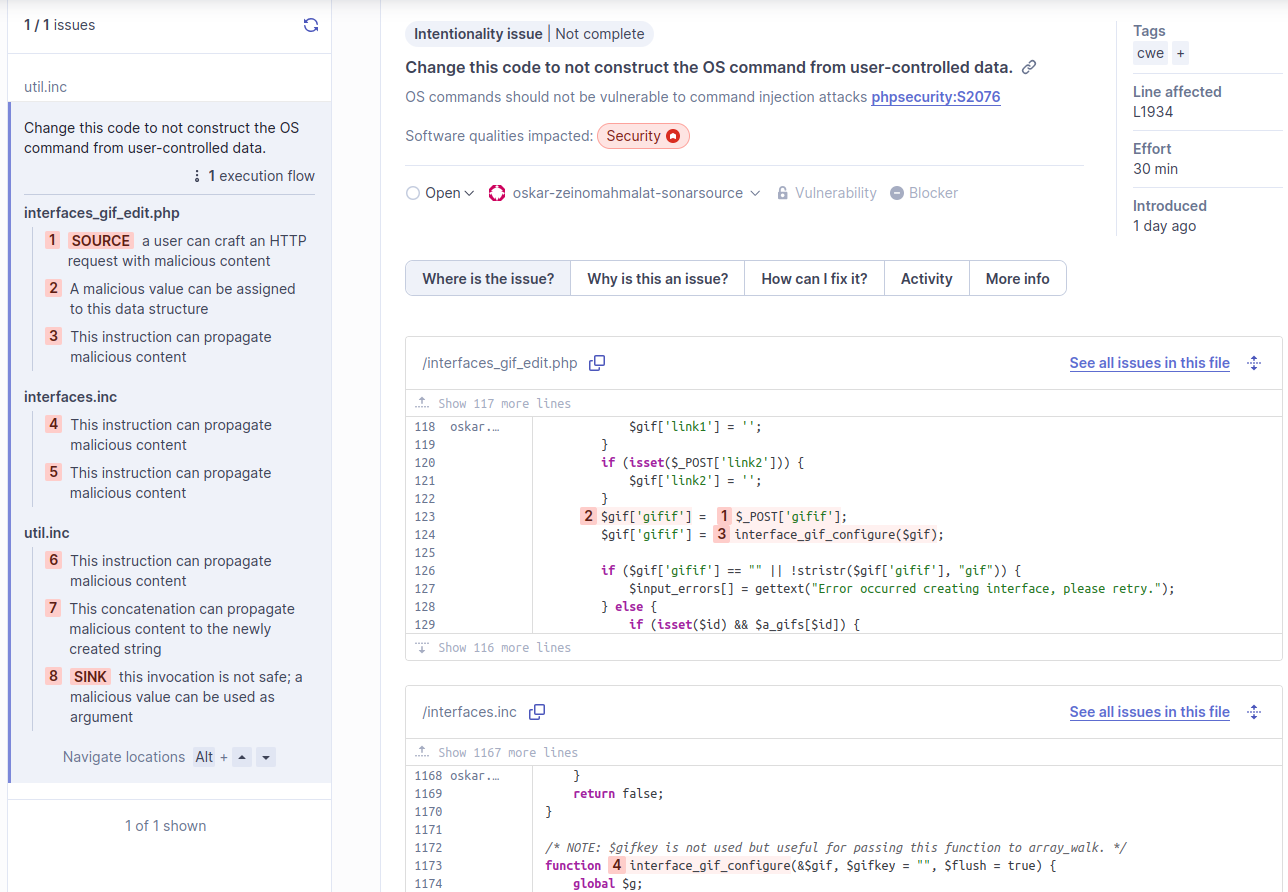Open How can I fix it tab
This screenshot has width=1288, height=892.
814,279
